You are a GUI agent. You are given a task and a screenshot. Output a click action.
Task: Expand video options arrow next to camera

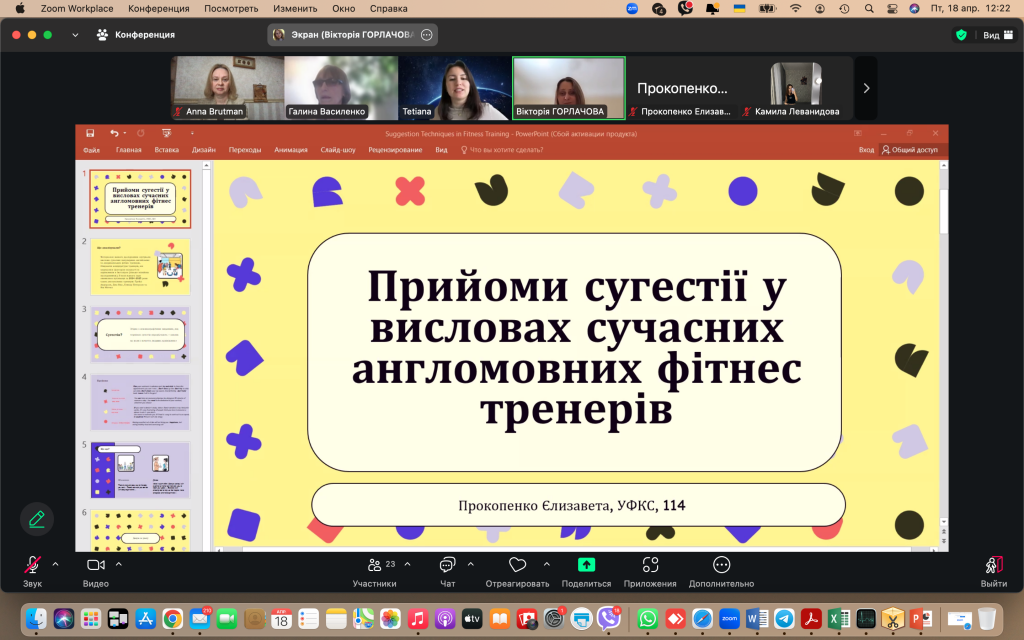(119, 564)
